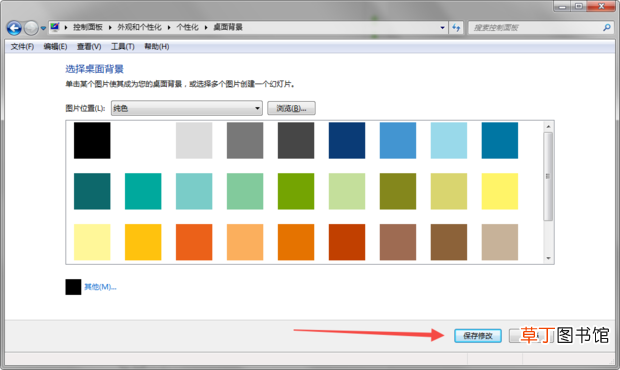Navigate to 个性化 breadcrumb
This screenshot has width=620, height=370.
[187, 27]
